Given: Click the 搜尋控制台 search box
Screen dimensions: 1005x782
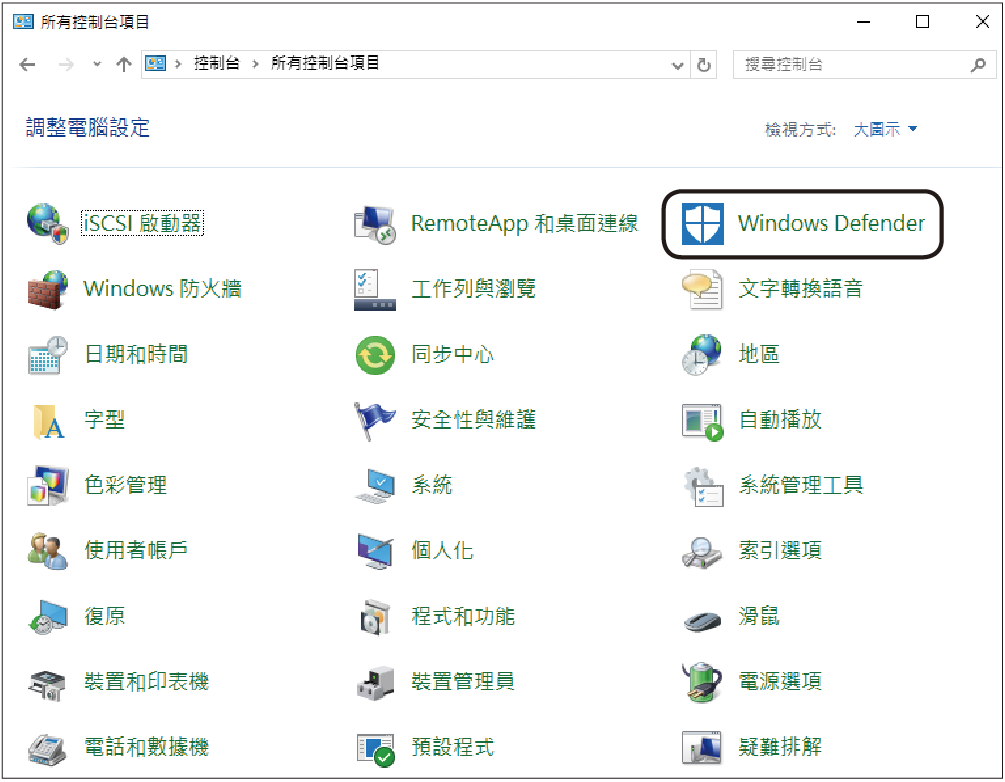Looking at the screenshot, I should pyautogui.click(x=865, y=65).
